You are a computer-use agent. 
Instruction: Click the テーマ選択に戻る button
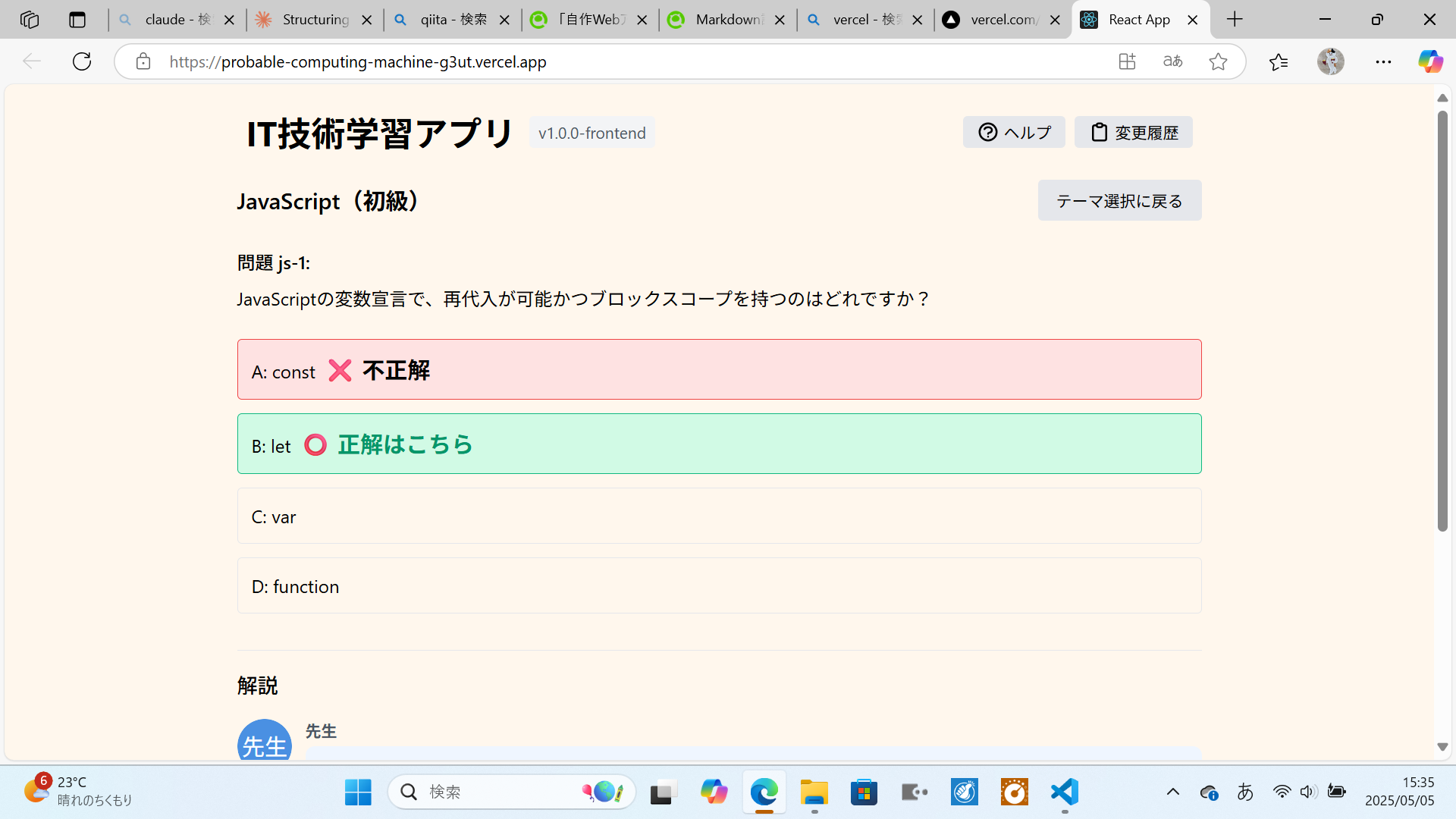click(1119, 199)
